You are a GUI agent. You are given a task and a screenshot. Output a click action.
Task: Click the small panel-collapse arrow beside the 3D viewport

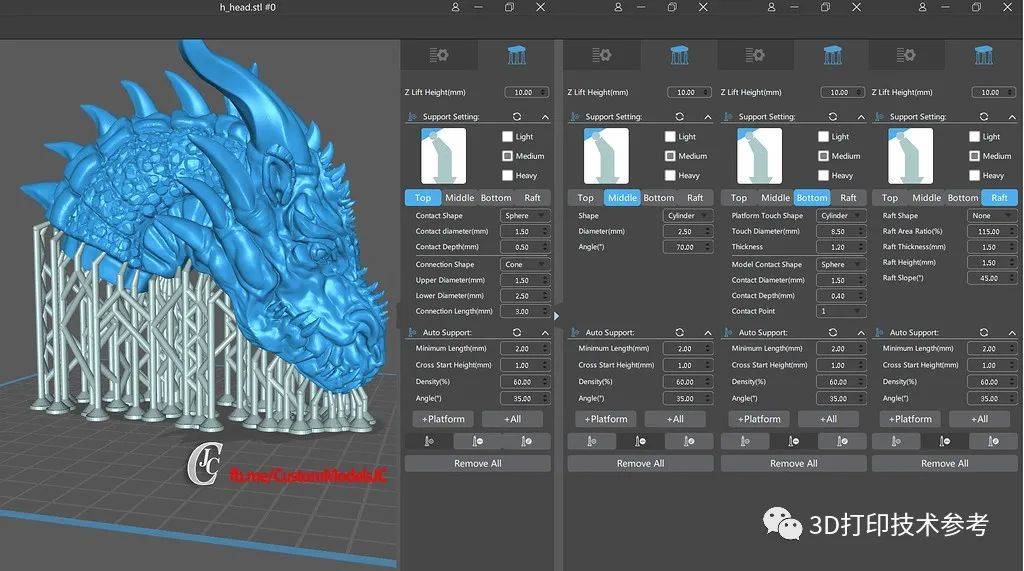[x=557, y=315]
